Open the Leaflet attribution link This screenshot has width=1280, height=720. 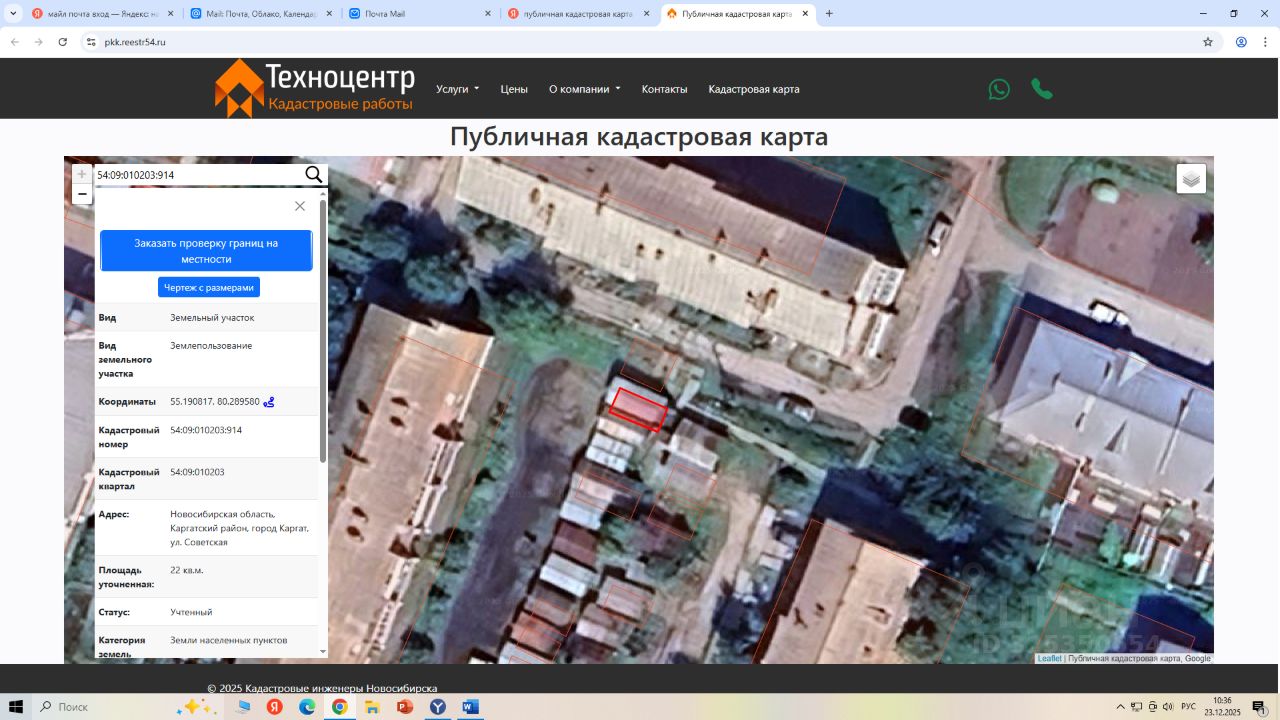pyautogui.click(x=1049, y=659)
